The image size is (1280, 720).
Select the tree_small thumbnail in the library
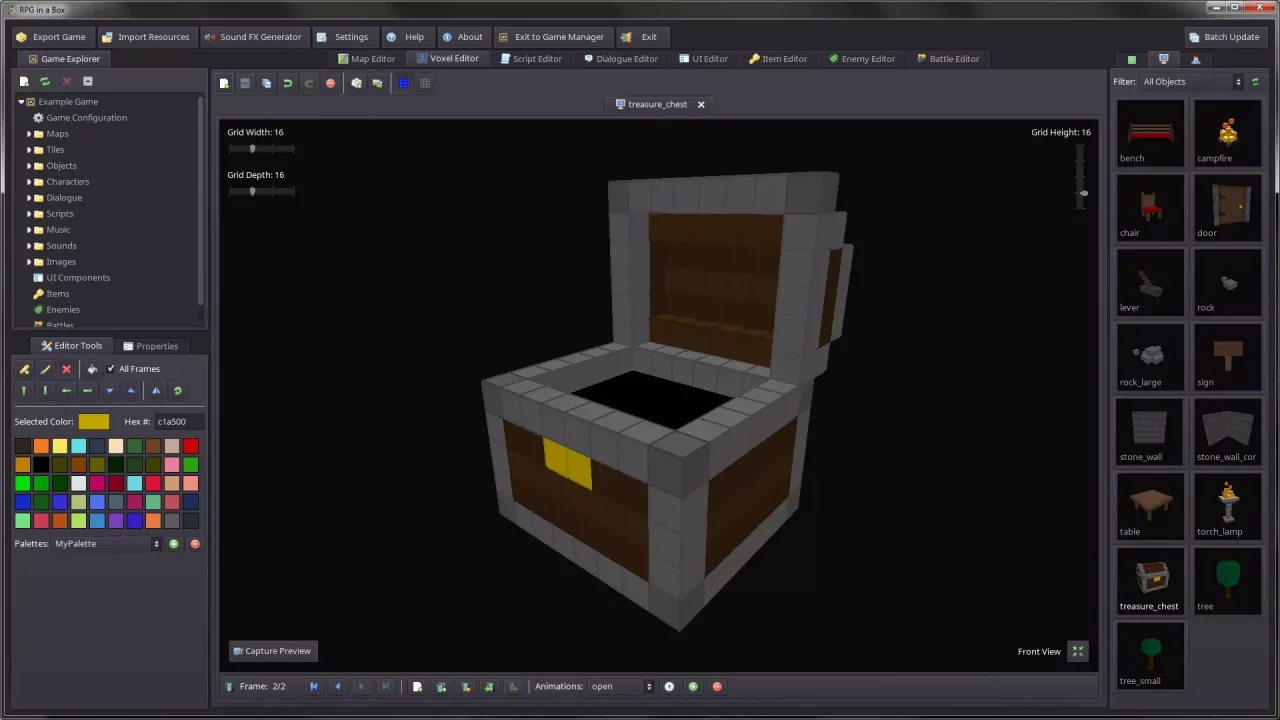point(1149,655)
